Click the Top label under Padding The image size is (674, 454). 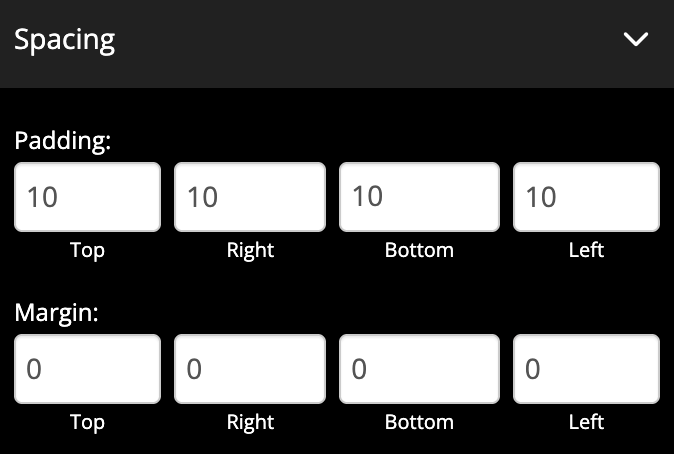87,250
